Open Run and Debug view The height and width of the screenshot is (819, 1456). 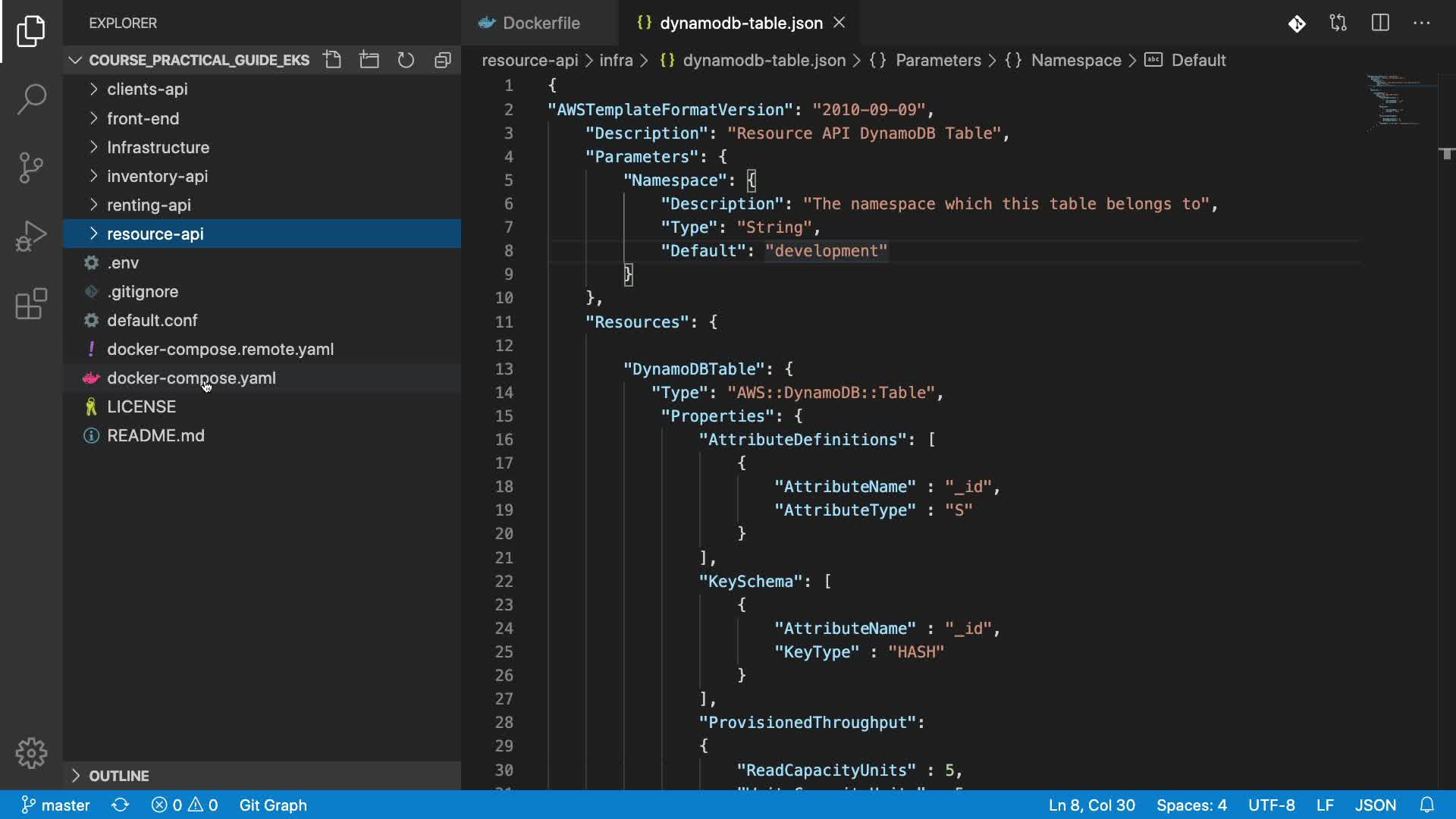tap(31, 236)
